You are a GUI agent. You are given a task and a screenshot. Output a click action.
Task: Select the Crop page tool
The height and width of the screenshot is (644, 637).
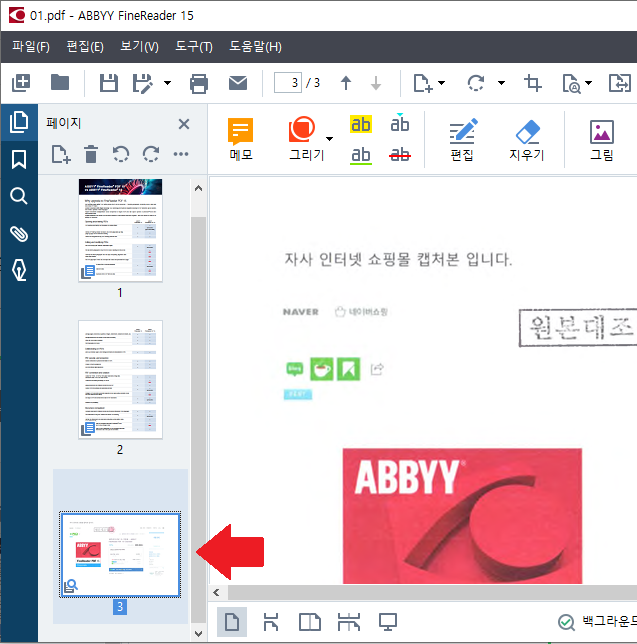tap(532, 83)
